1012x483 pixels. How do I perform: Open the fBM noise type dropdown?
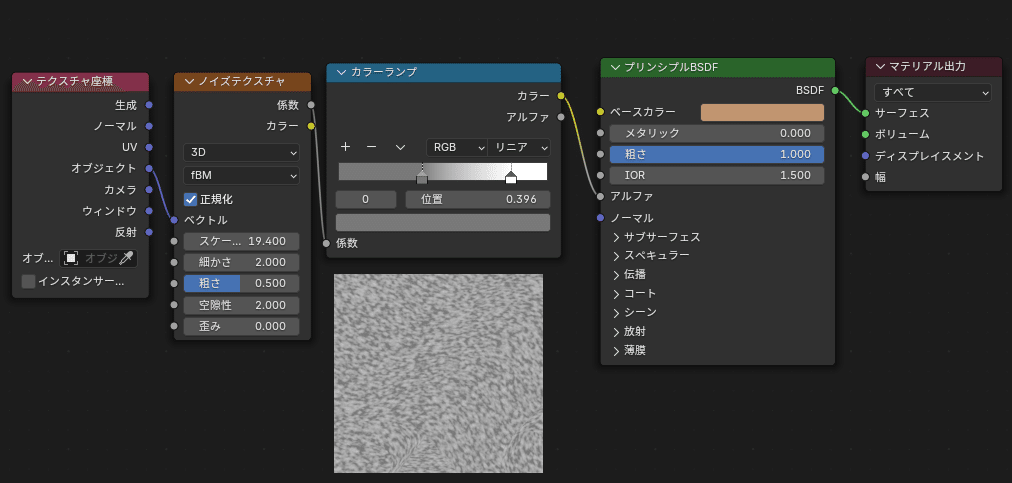point(241,175)
